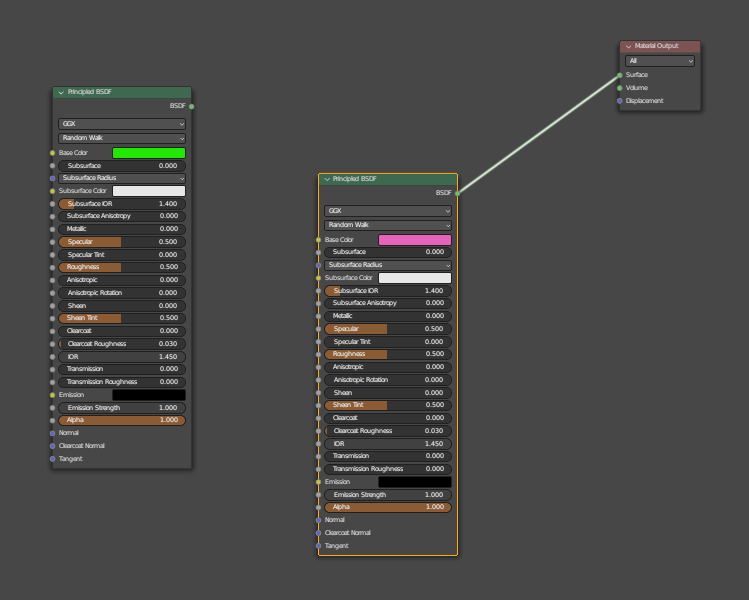749x600 pixels.
Task: Click the Displacement input socket
Action: point(620,101)
